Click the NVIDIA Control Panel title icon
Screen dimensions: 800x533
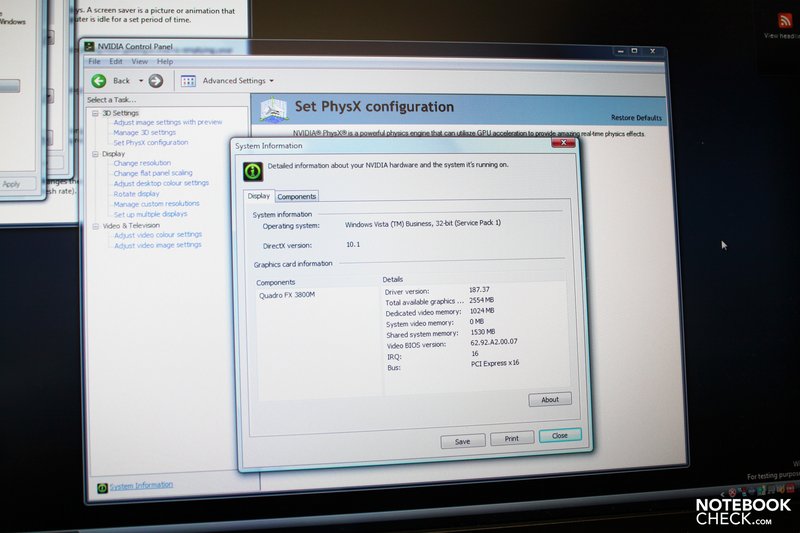tap(89, 46)
